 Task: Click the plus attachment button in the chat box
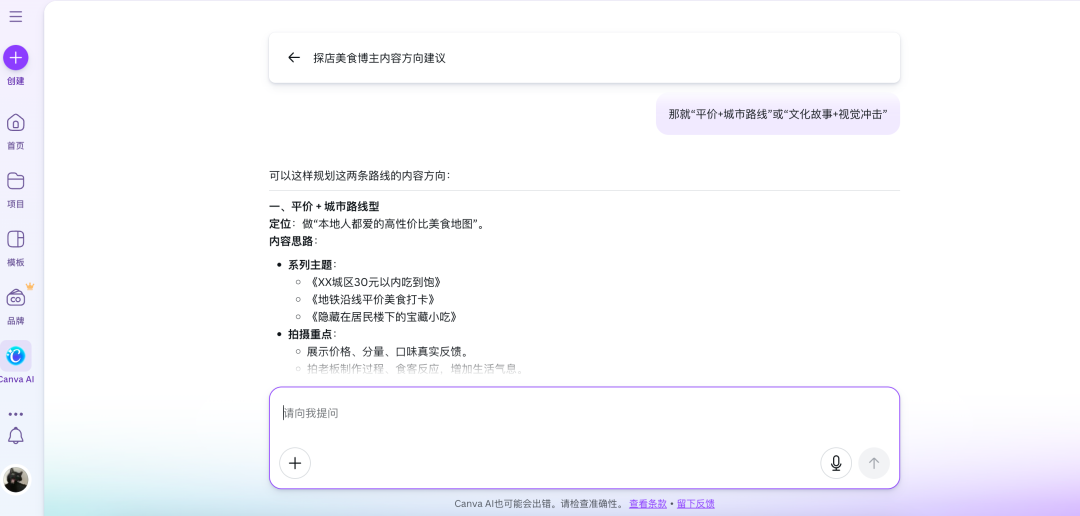[295, 463]
